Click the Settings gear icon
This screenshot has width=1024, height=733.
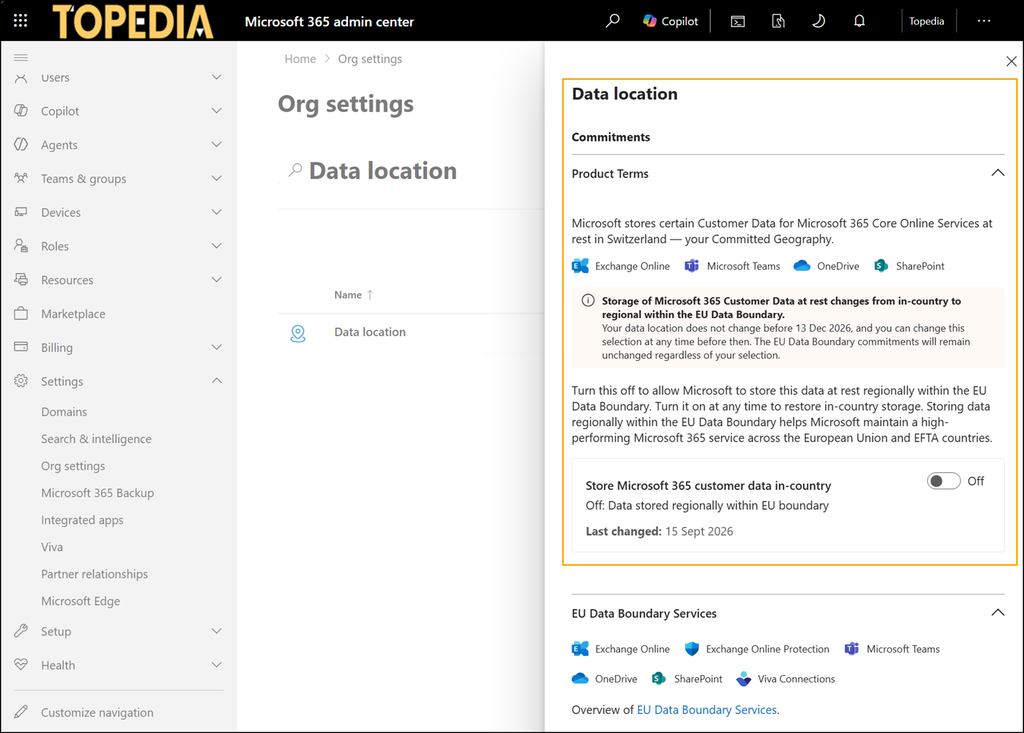(21, 381)
